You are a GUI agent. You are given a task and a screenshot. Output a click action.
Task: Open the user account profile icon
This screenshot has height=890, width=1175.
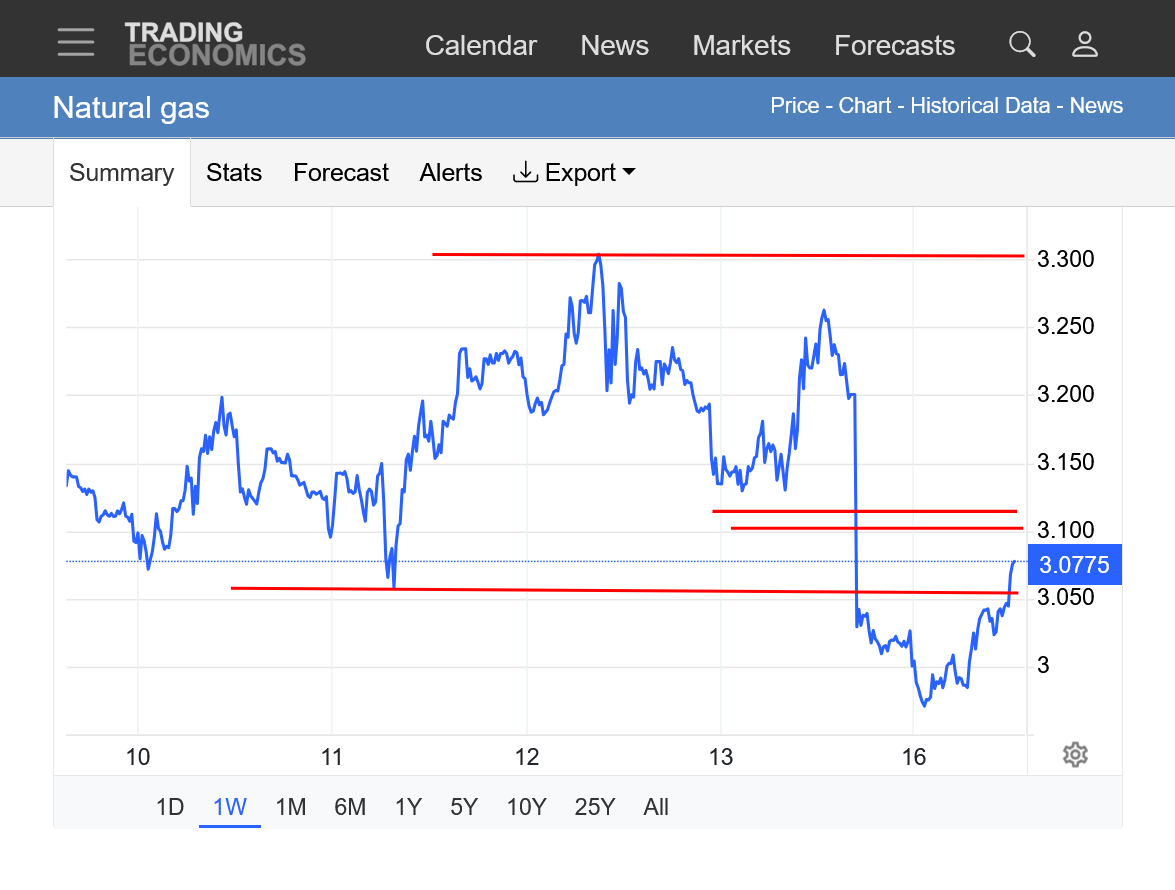point(1085,44)
